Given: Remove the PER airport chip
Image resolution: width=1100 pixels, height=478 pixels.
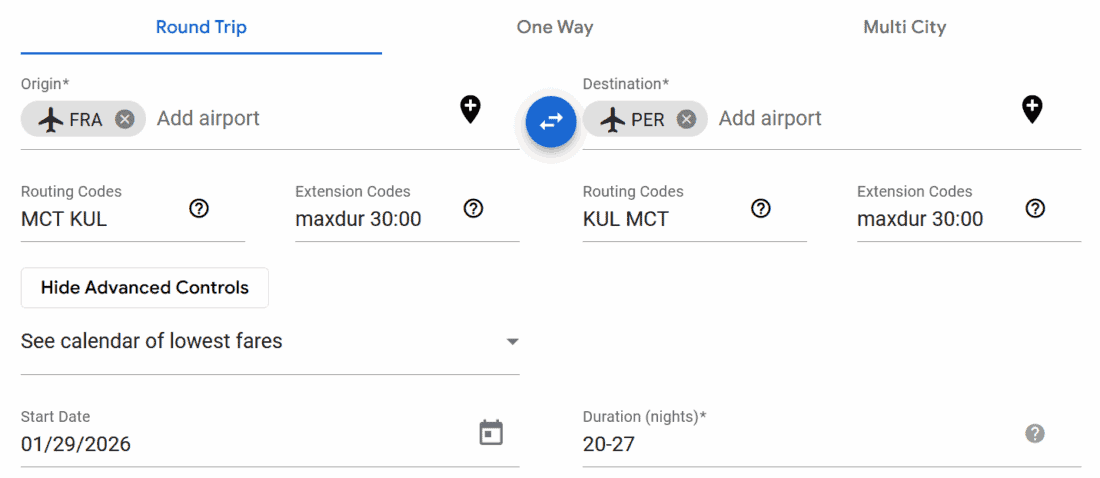Looking at the screenshot, I should pyautogui.click(x=686, y=119).
